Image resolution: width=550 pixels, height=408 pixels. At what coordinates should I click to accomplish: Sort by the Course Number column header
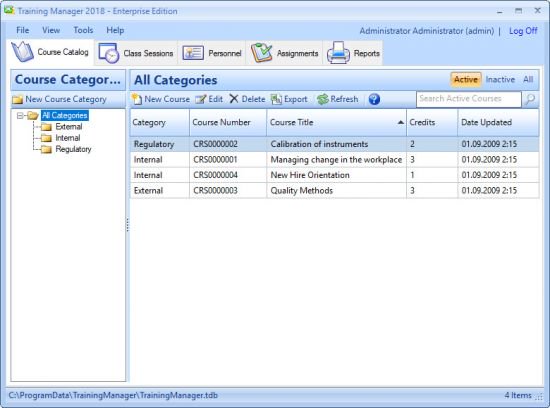click(228, 122)
